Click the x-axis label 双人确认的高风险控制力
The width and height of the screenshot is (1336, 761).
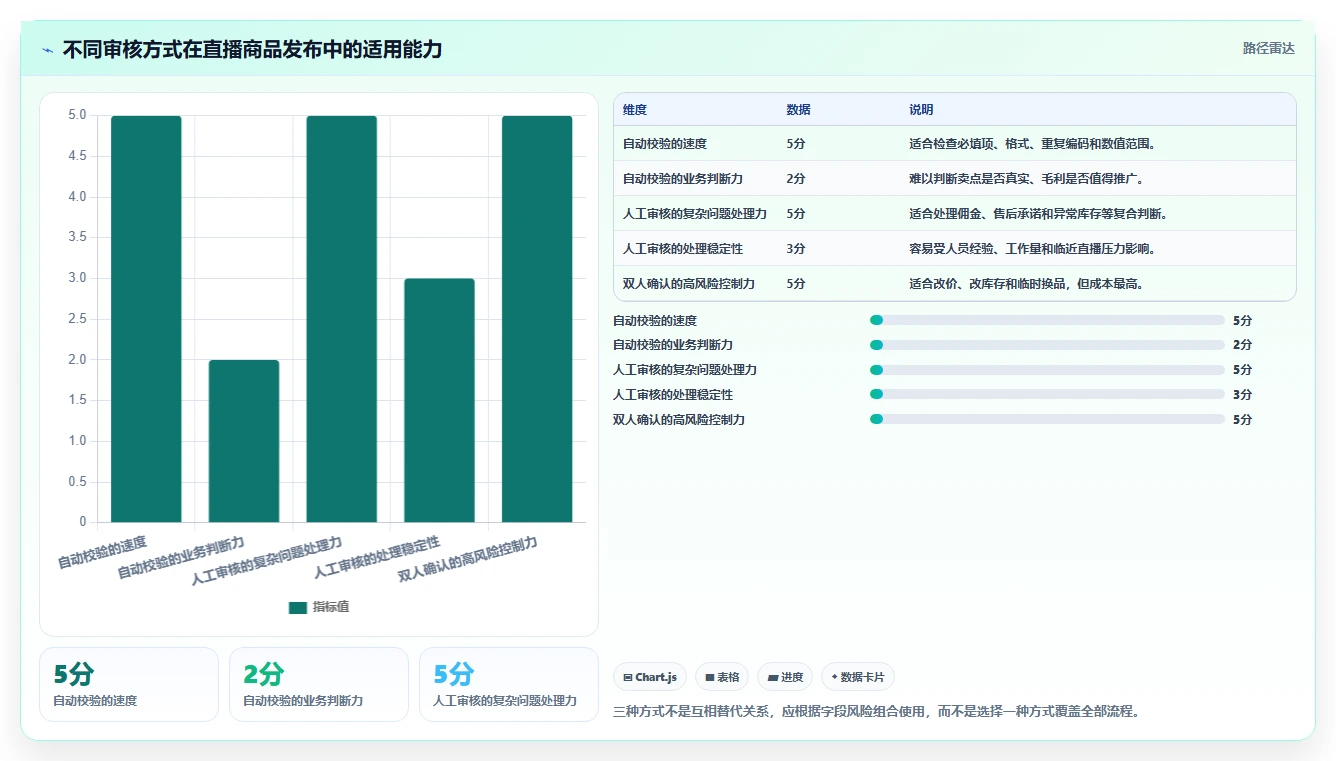[468, 559]
